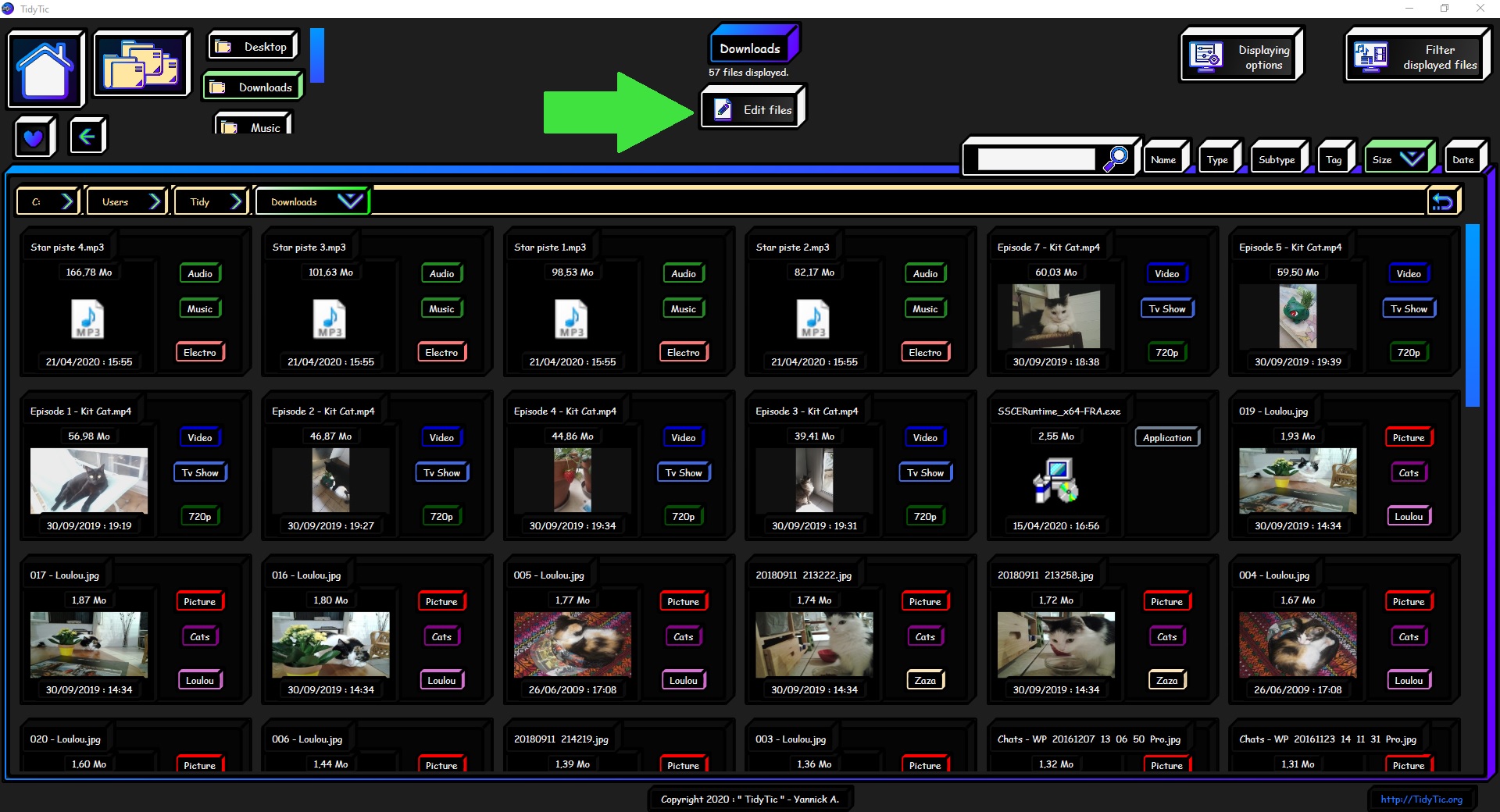Click Displaying options monitor icon
This screenshot has width=1500, height=812.
1206,57
